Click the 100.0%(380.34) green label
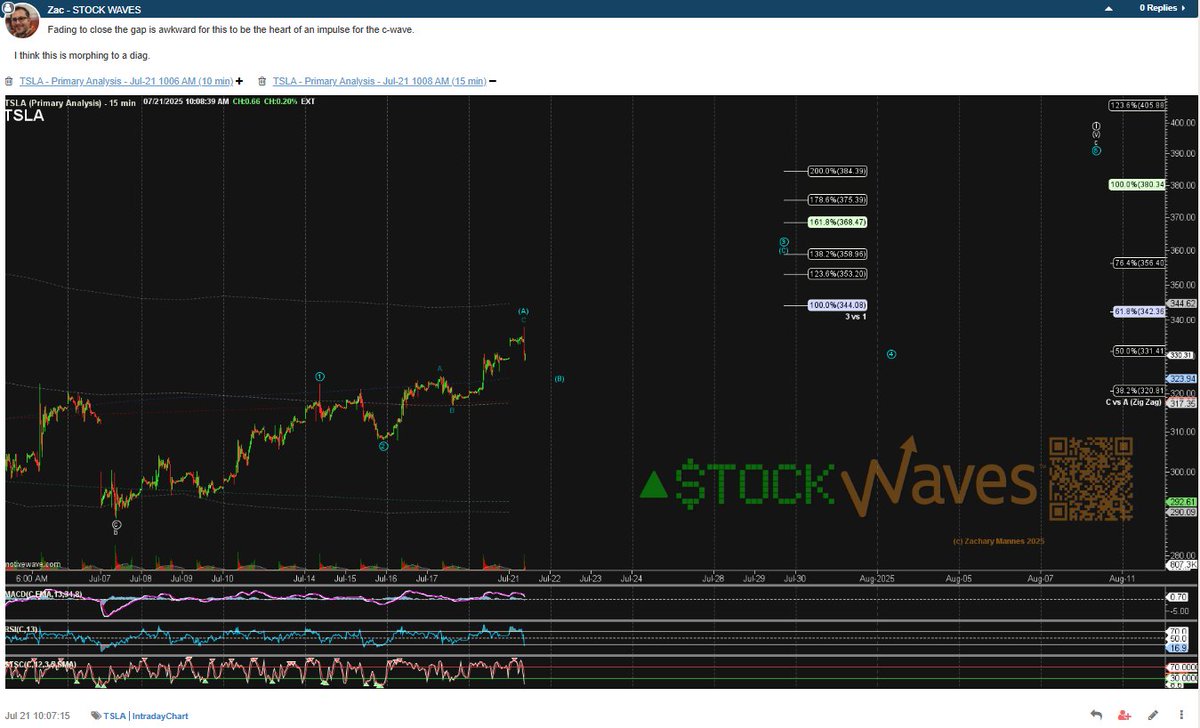This screenshot has height=728, width=1200. (1139, 184)
